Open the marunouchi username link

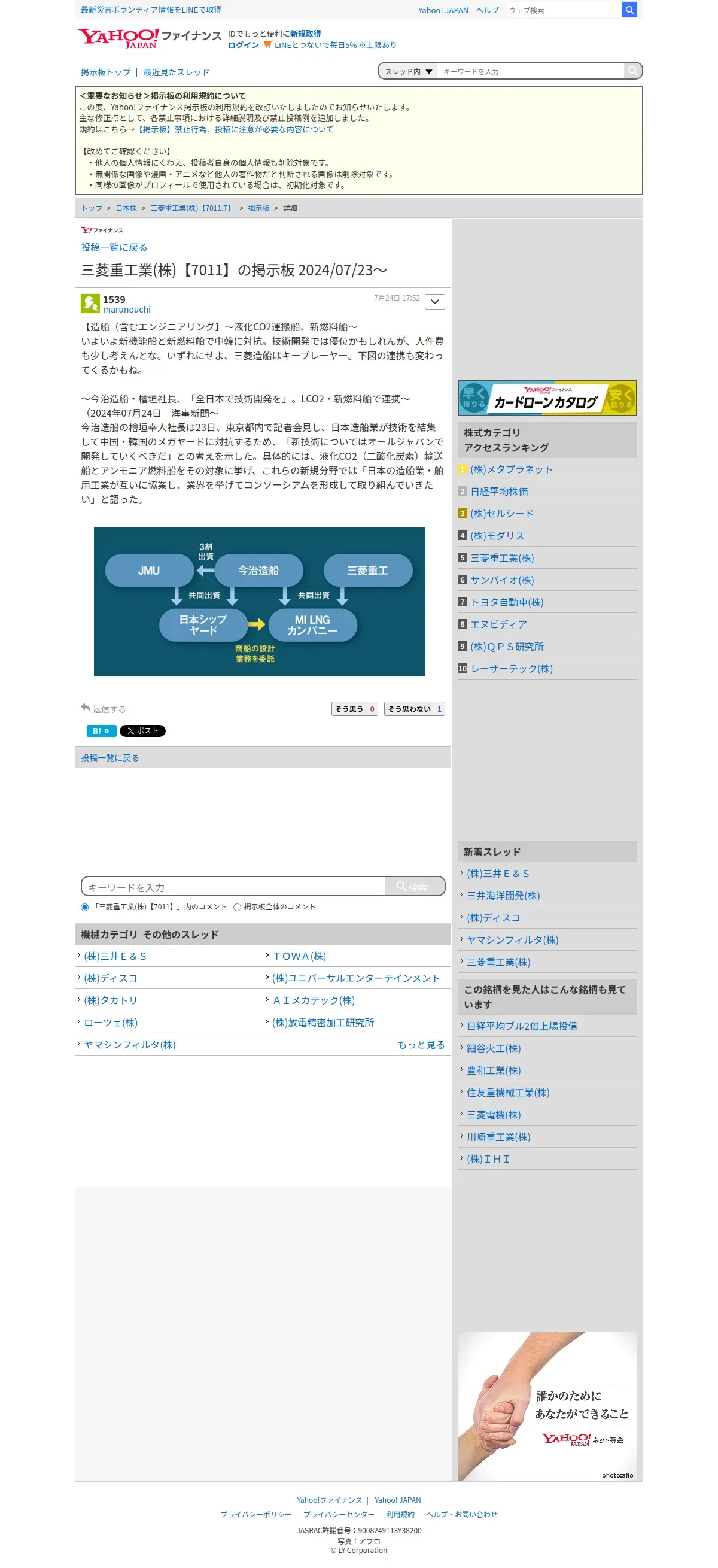(127, 309)
